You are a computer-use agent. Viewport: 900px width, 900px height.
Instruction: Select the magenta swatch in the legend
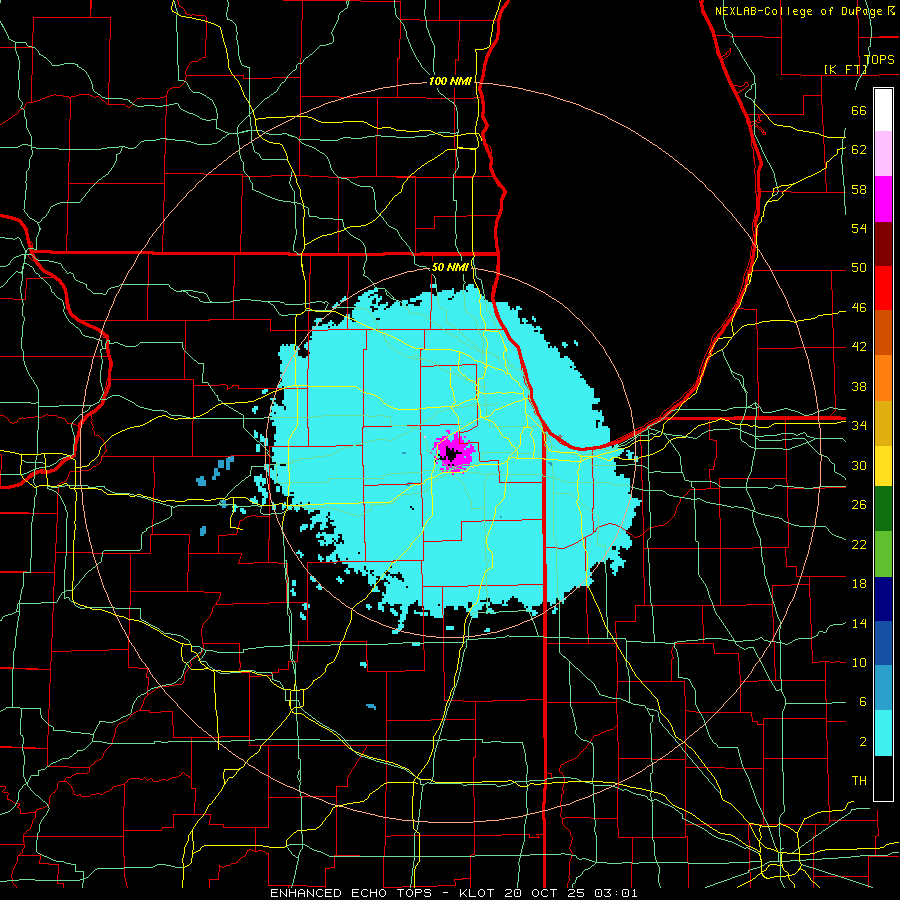tap(883, 199)
